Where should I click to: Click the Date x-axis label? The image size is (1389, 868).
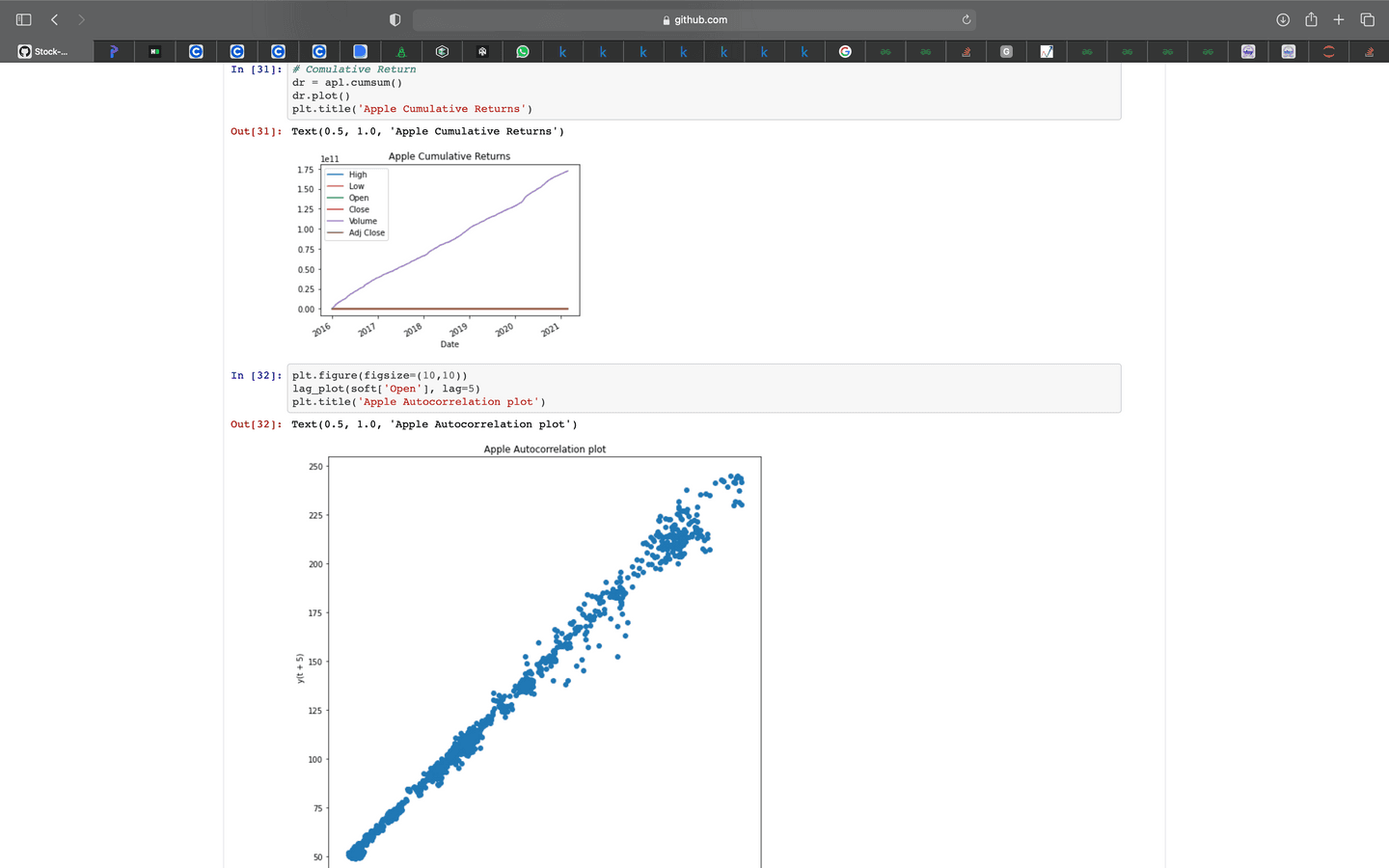click(449, 344)
